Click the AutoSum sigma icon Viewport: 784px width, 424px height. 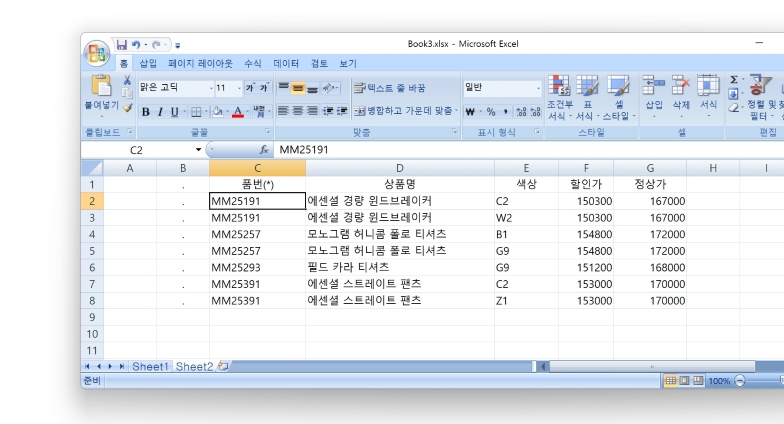734,80
